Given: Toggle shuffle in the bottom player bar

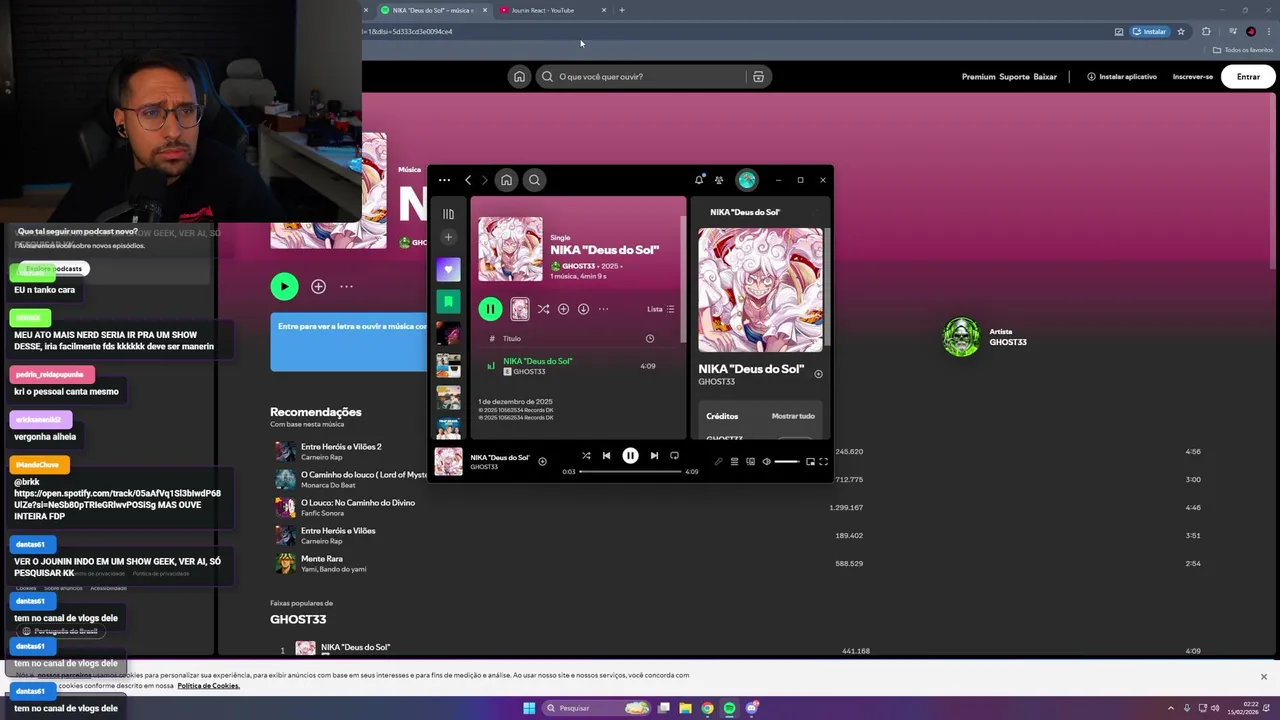Looking at the screenshot, I should pyautogui.click(x=586, y=455).
